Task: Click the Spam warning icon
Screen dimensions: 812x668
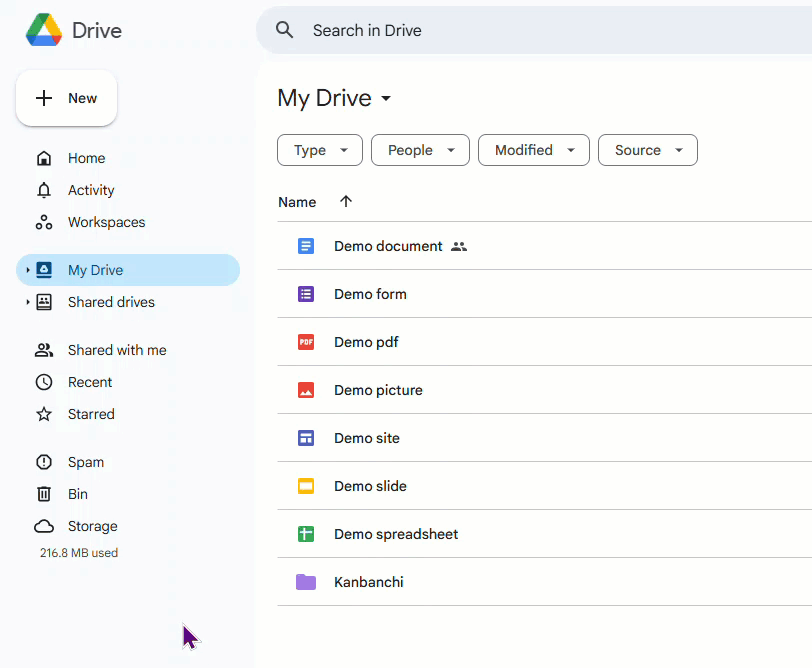Action: 44,462
